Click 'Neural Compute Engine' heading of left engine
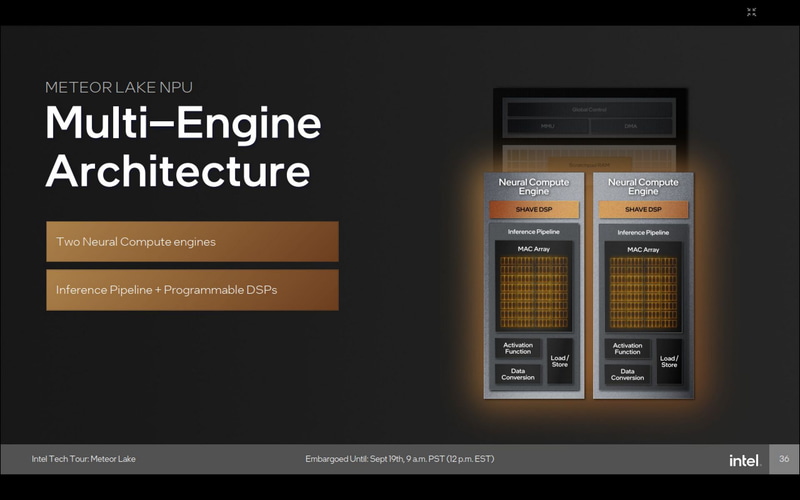Screen dimensions: 800x500 pos(534,186)
